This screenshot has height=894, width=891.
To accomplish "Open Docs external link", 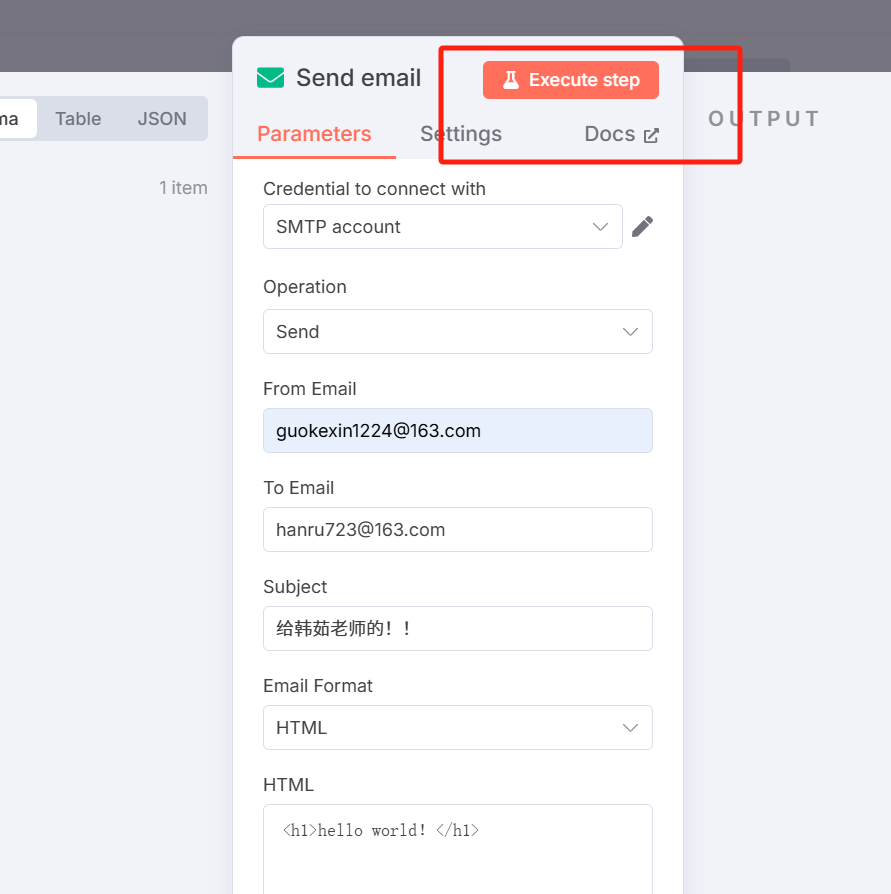I will (621, 134).
